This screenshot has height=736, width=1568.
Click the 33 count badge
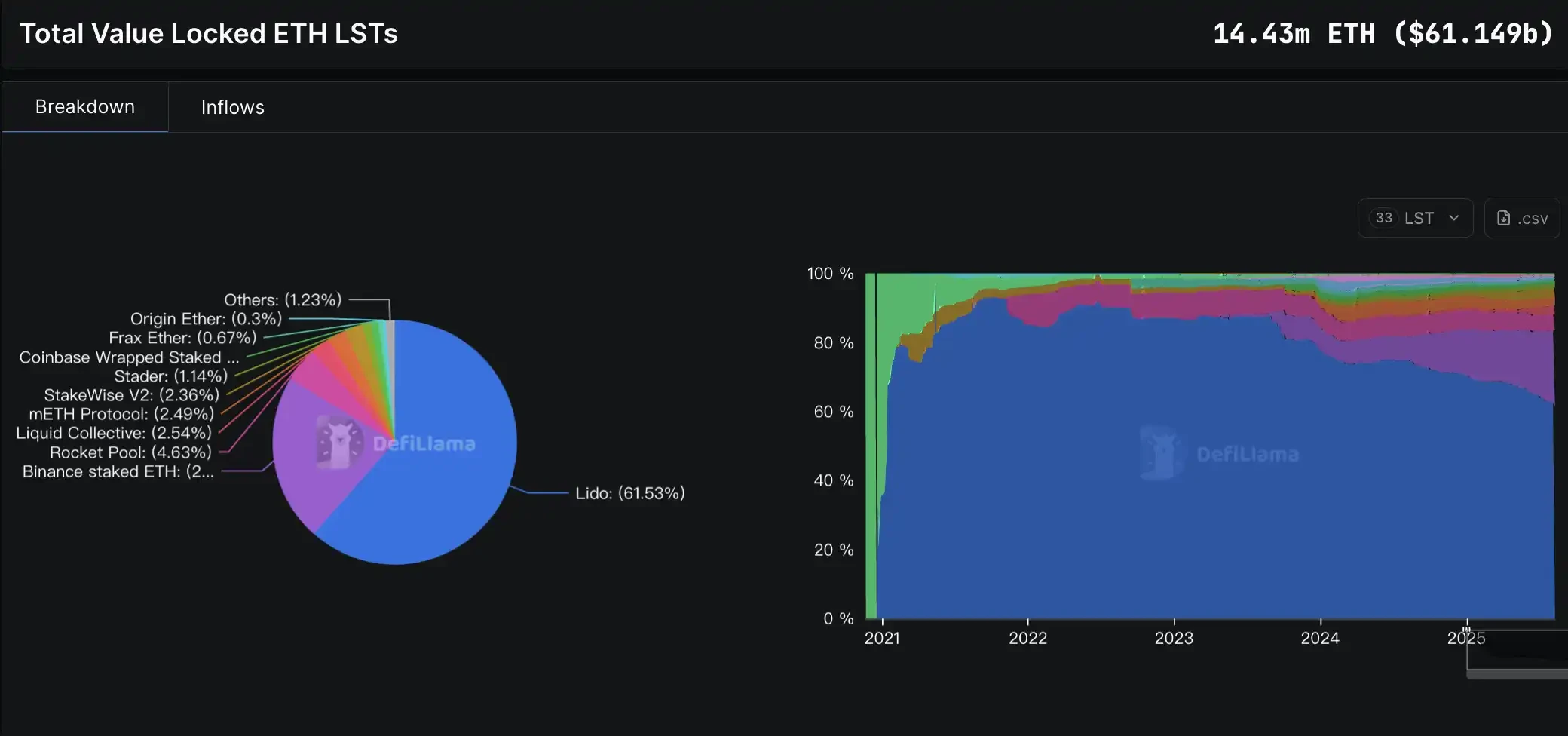click(x=1383, y=218)
